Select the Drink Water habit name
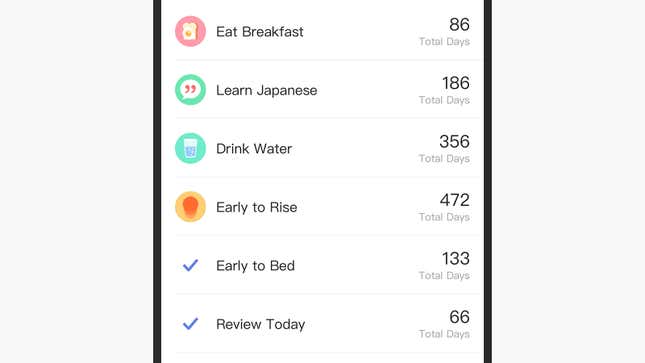This screenshot has height=363, width=645. tap(254, 149)
